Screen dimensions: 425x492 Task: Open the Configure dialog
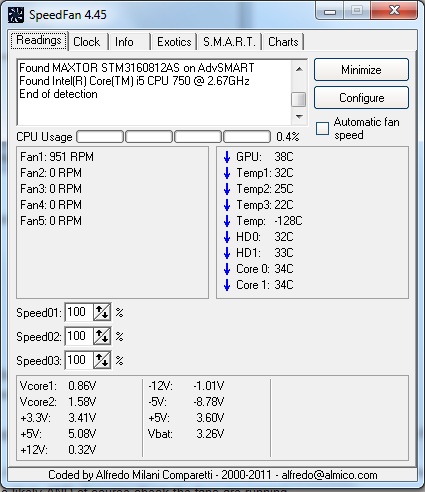click(361, 98)
